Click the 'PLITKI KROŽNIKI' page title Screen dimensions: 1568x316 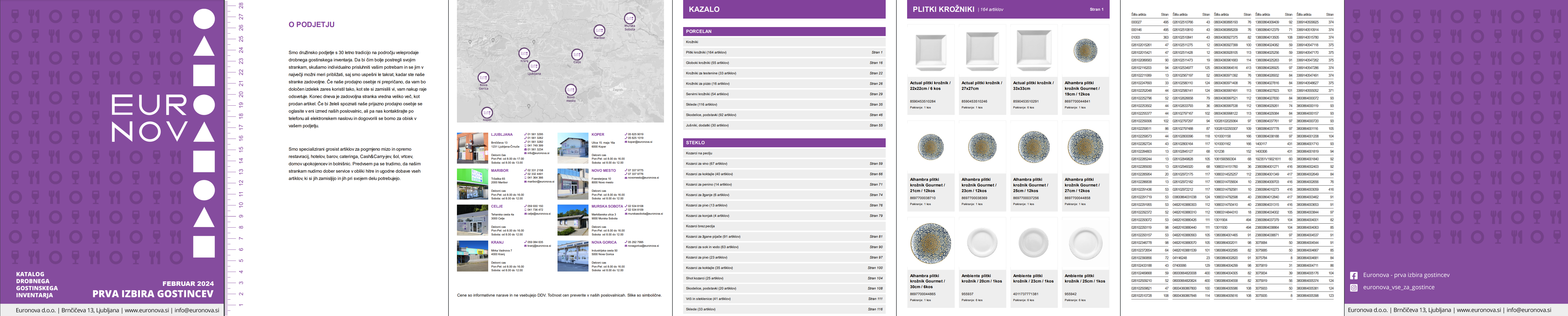tap(943, 9)
